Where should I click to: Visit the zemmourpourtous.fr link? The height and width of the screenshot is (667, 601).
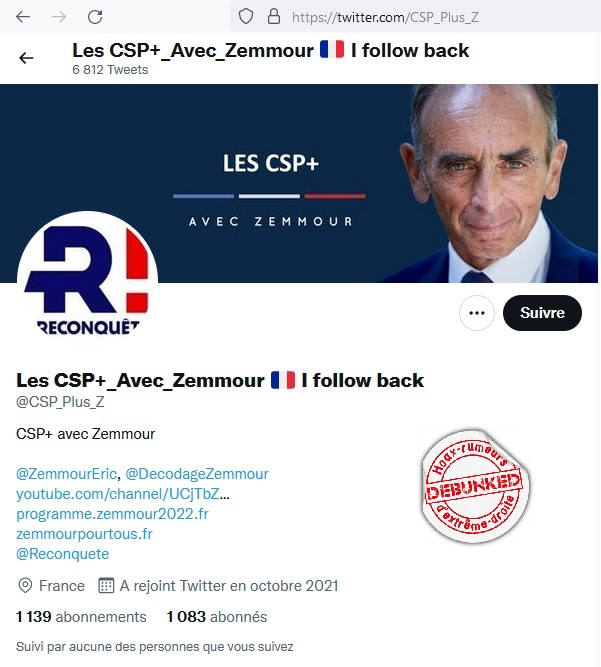tap(84, 534)
